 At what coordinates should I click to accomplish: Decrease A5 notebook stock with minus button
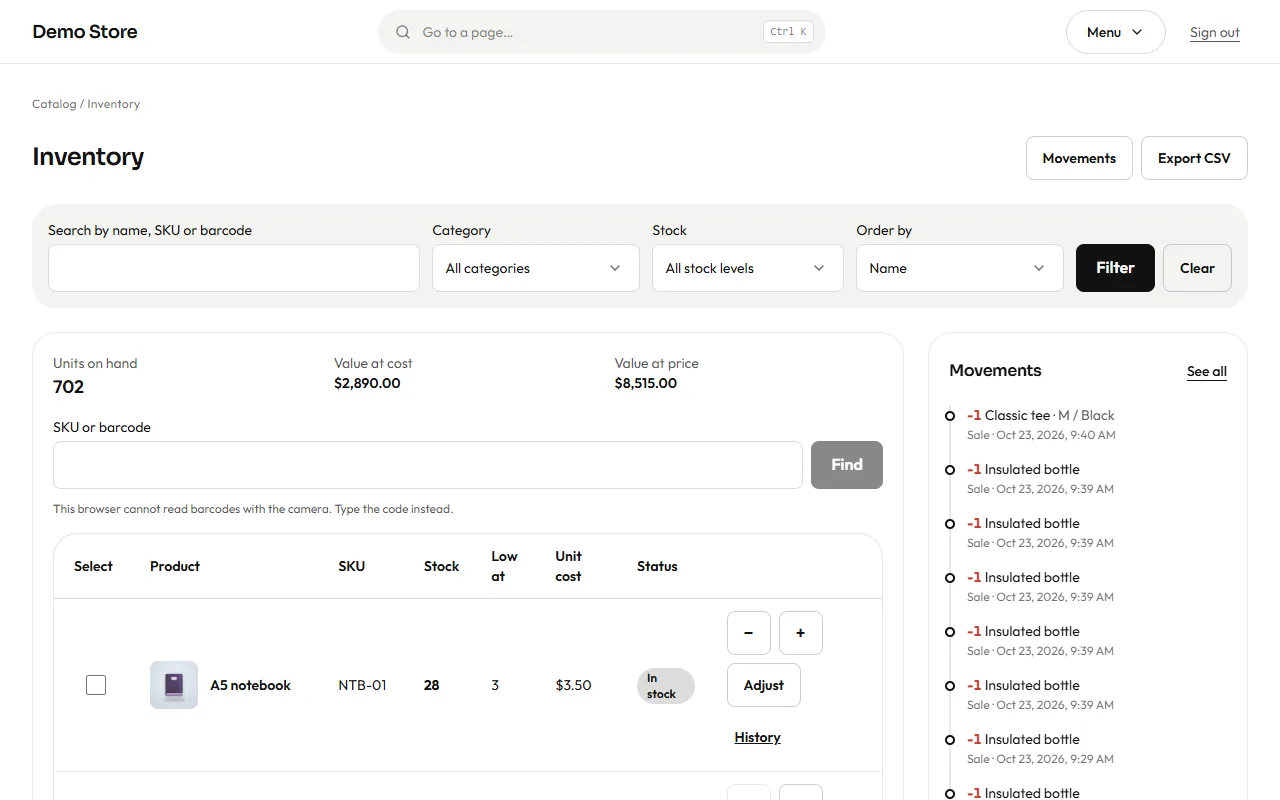point(749,633)
